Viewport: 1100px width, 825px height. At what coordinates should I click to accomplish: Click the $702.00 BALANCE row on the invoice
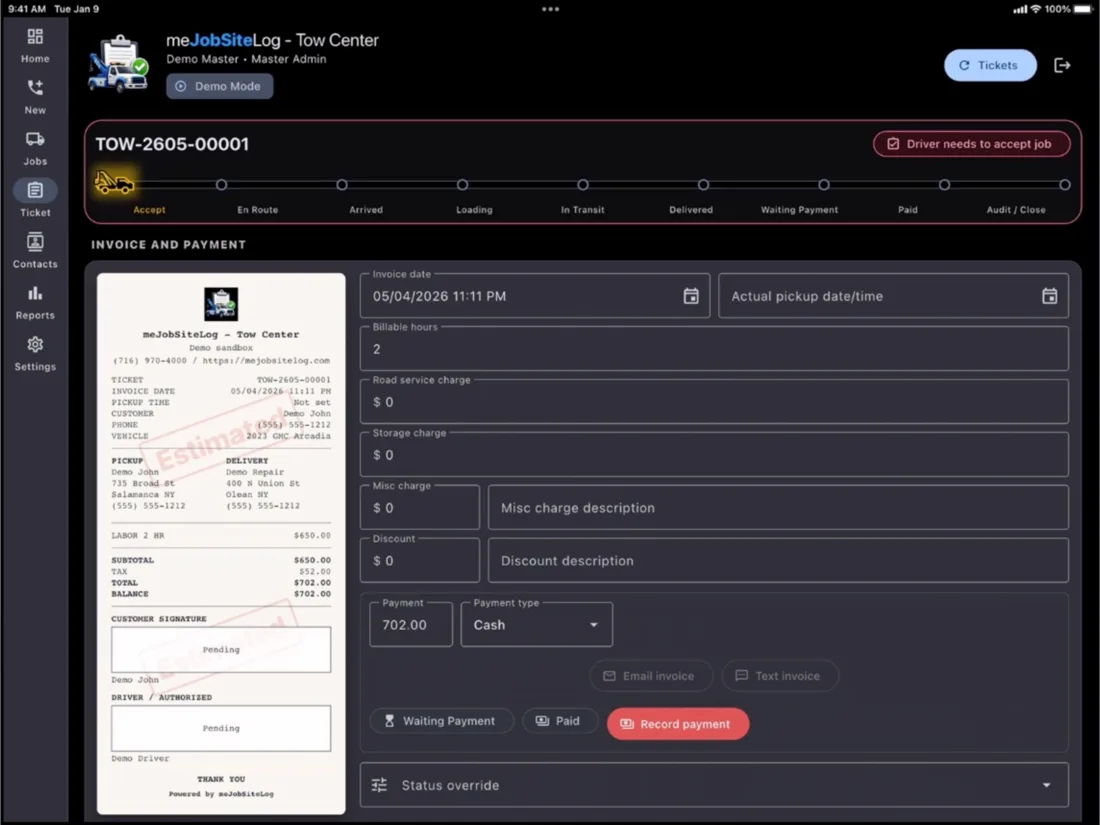pyautogui.click(x=221, y=594)
